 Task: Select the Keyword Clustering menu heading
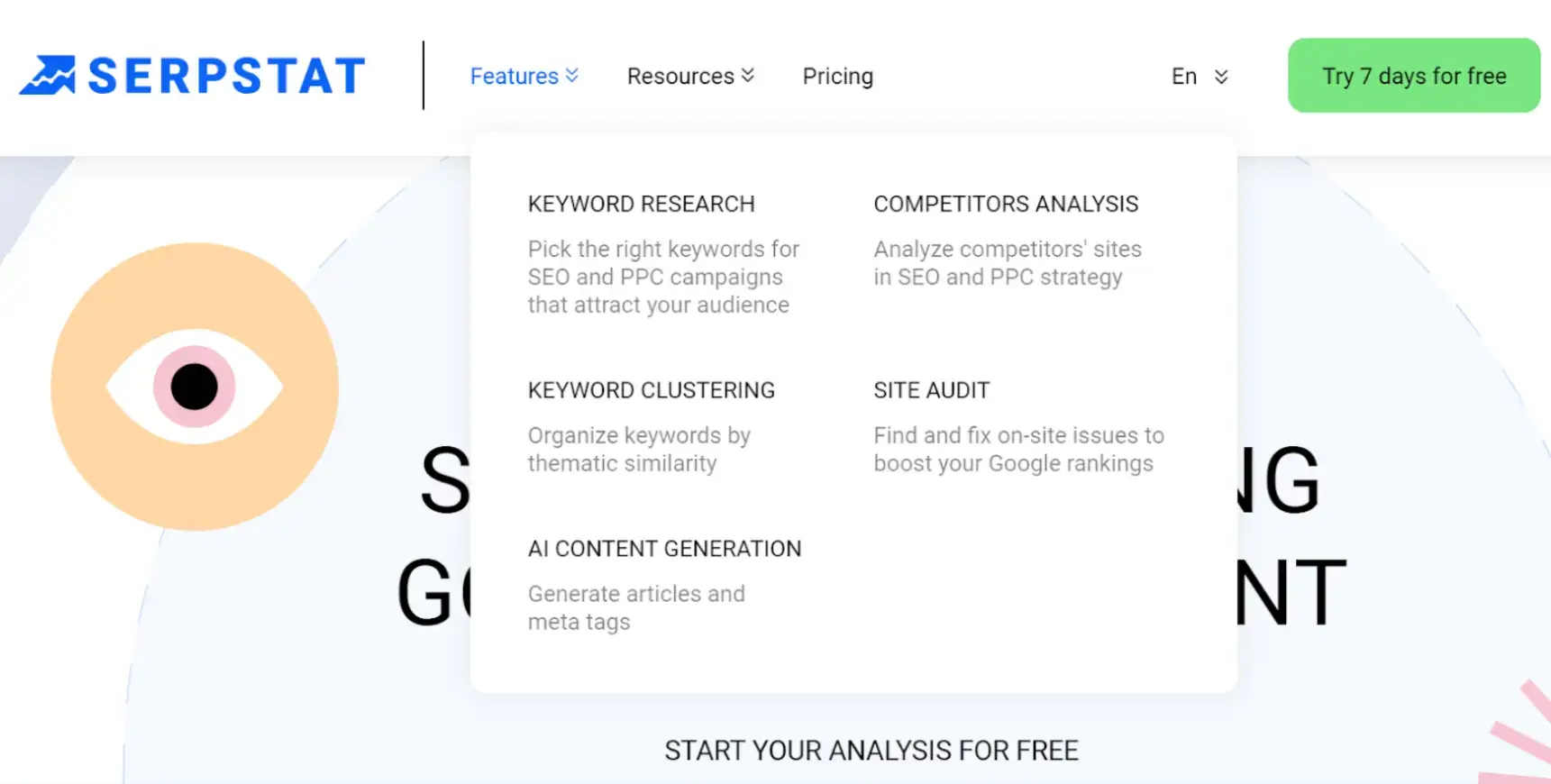coord(651,390)
